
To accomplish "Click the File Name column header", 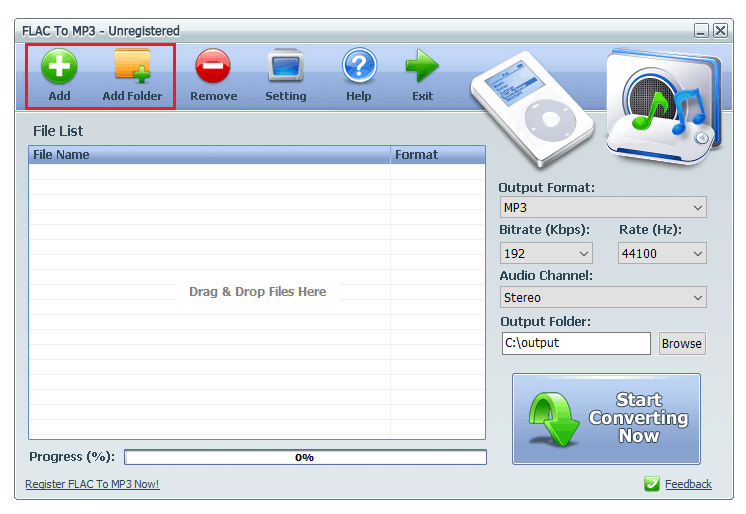I will pos(209,155).
